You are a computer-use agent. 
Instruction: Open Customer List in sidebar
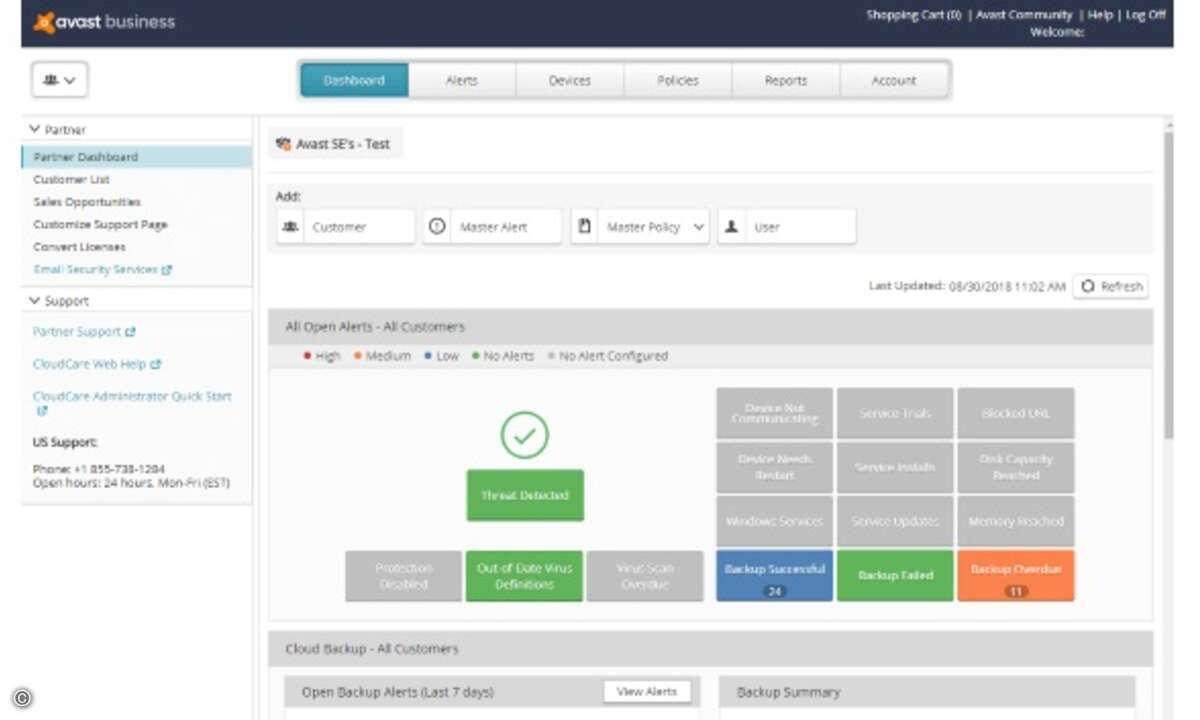[x=72, y=180]
